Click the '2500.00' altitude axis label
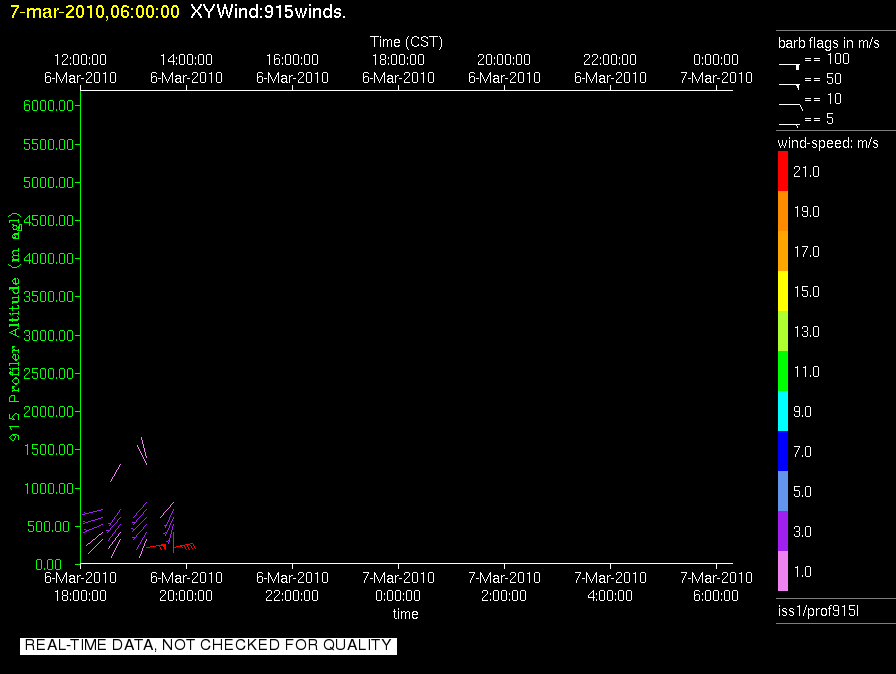The height and width of the screenshot is (674, 896). coord(49,374)
